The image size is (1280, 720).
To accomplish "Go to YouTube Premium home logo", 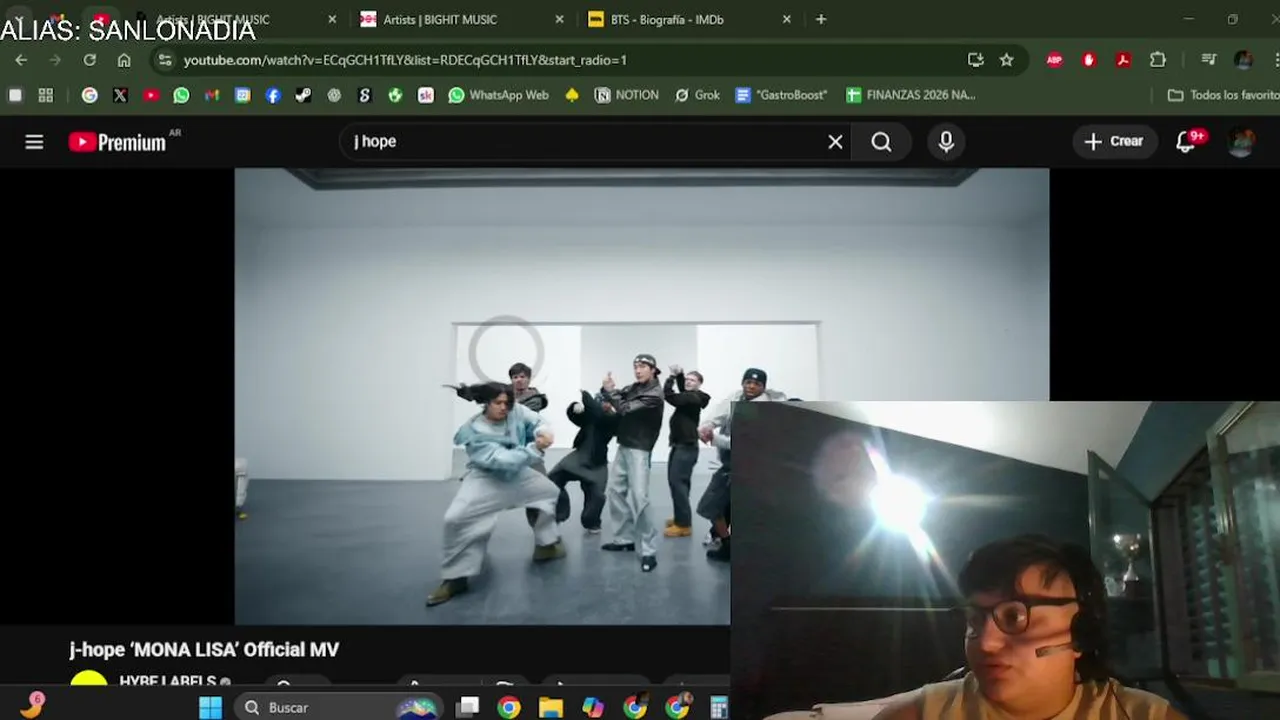I will (x=118, y=142).
